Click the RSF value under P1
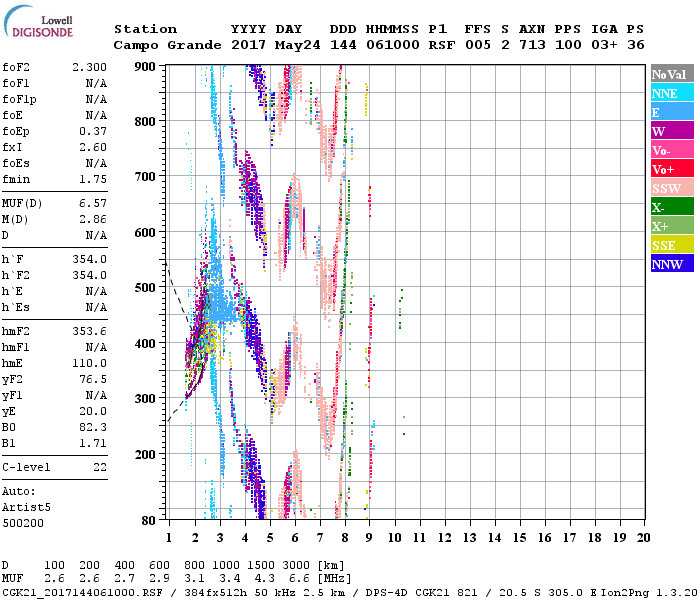 click(x=442, y=45)
